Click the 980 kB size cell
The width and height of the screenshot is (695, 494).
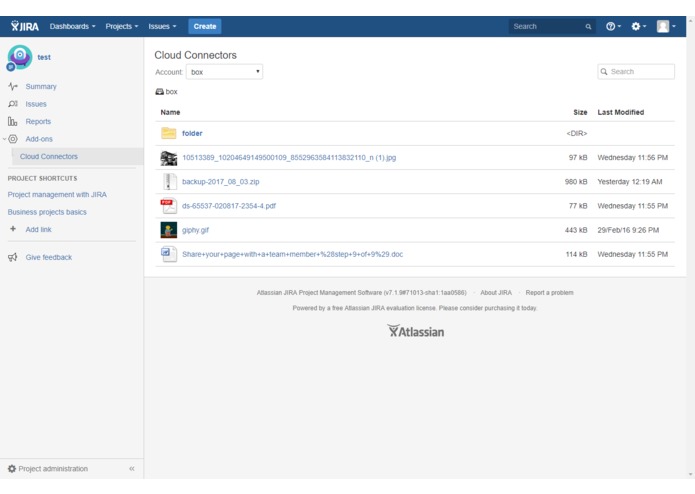(x=576, y=182)
